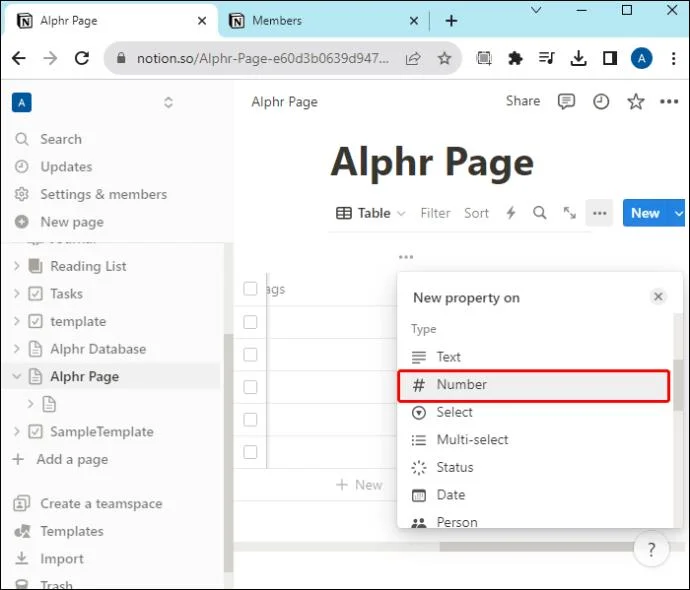Choose the Select property type
690x590 pixels.
coord(534,412)
